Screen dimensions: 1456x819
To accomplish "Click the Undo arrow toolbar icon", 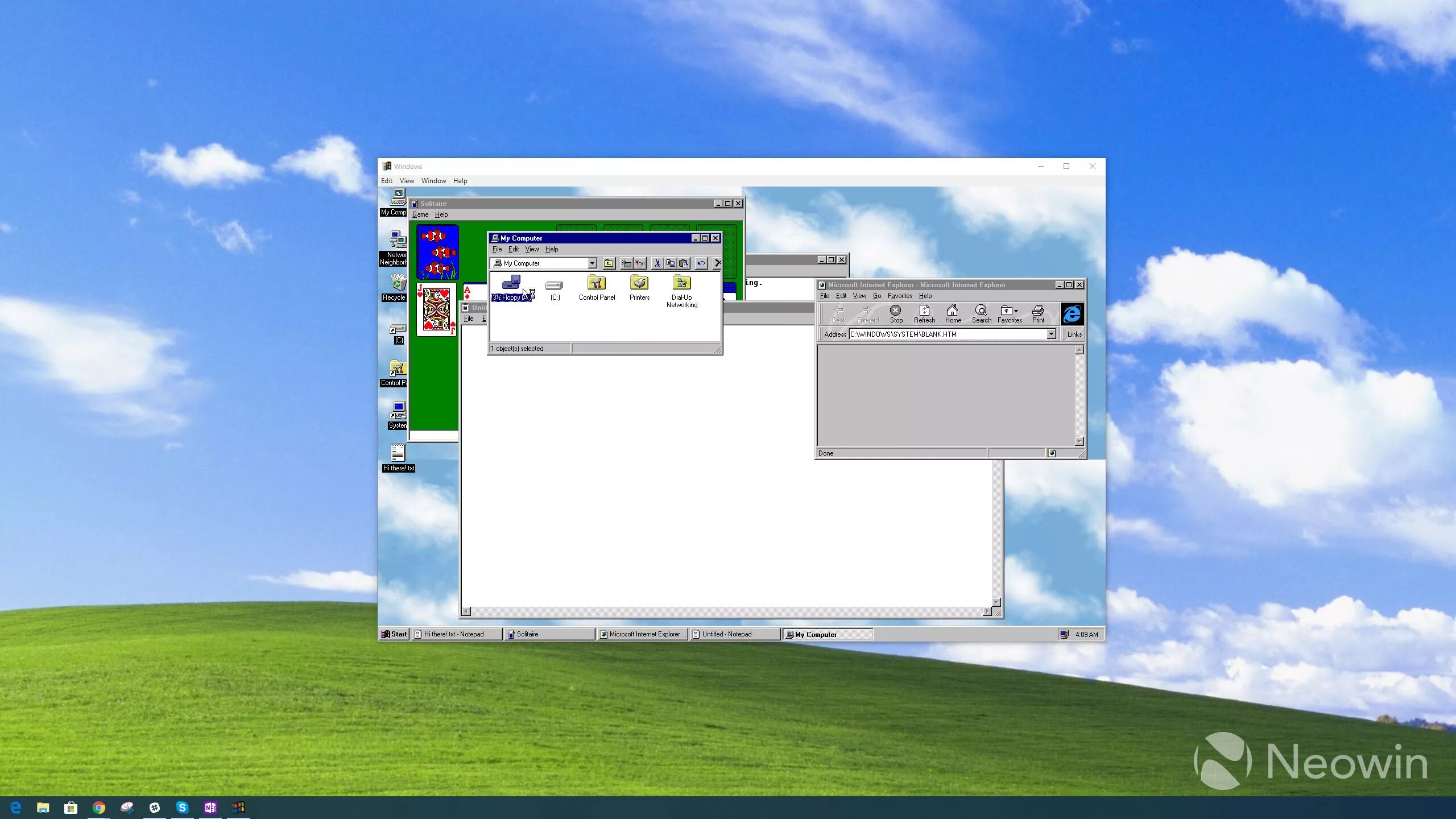I will coord(701,263).
